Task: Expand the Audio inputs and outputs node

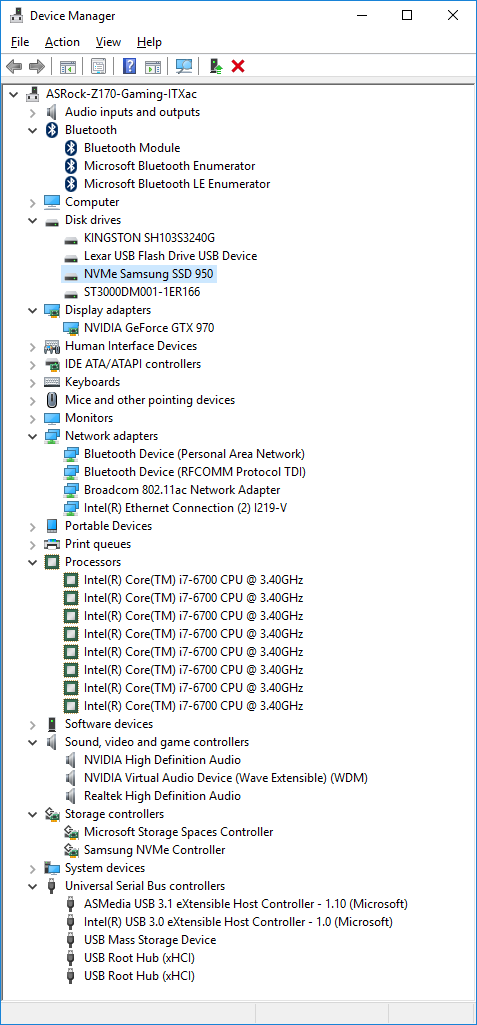Action: point(33,112)
